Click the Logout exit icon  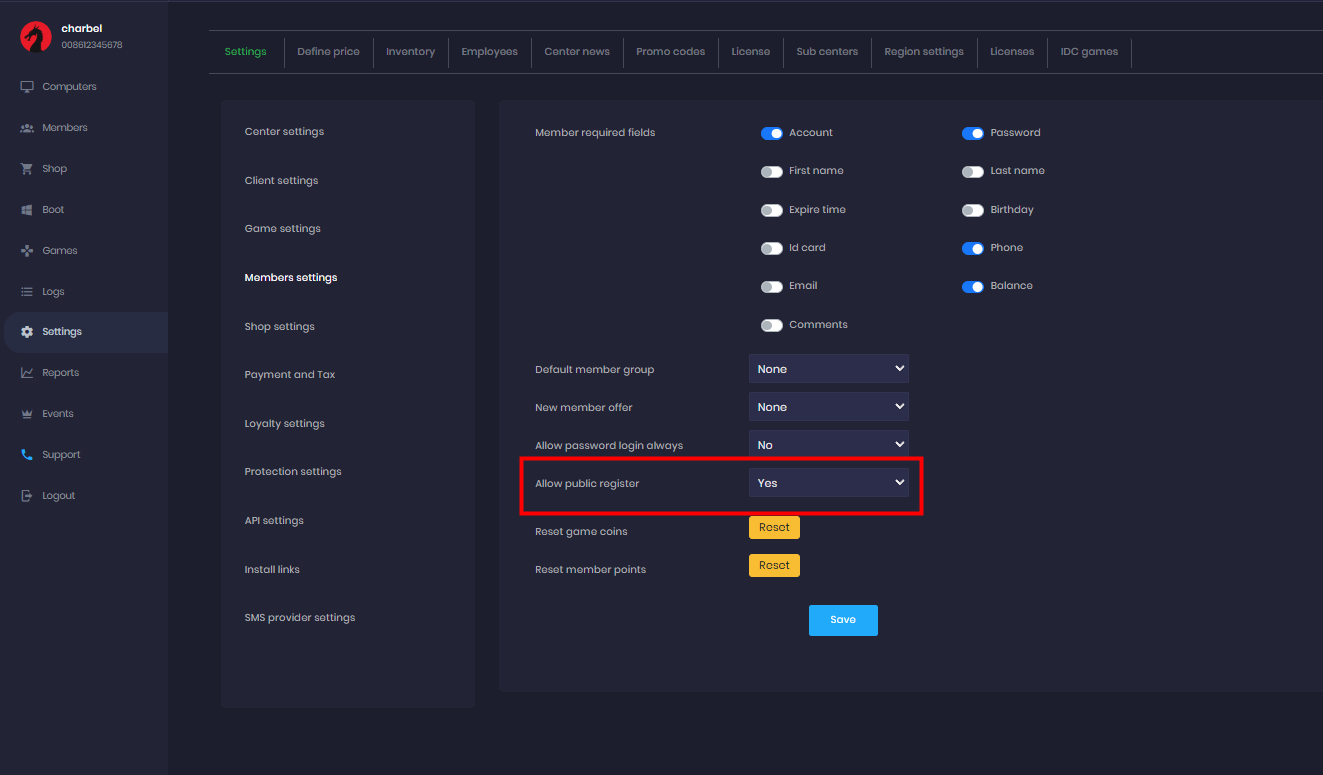27,496
